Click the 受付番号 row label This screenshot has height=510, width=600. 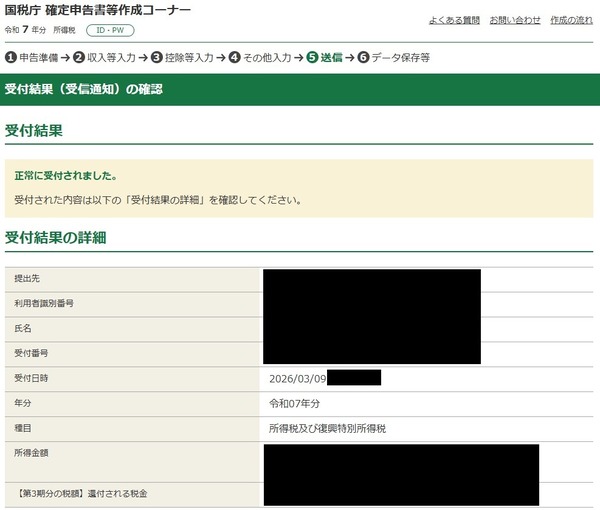(31, 353)
